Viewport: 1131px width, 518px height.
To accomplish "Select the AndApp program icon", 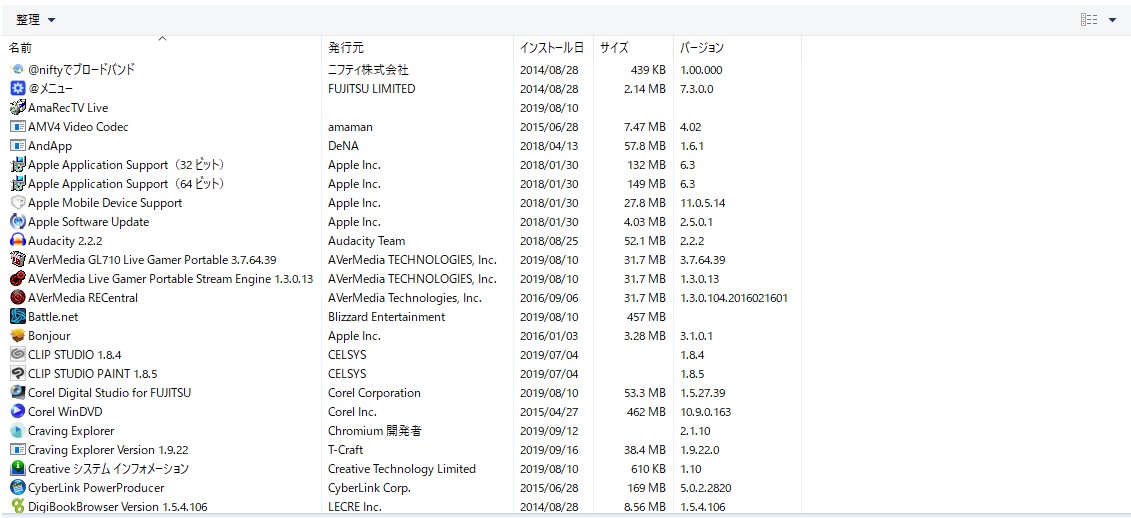I will 18,146.
